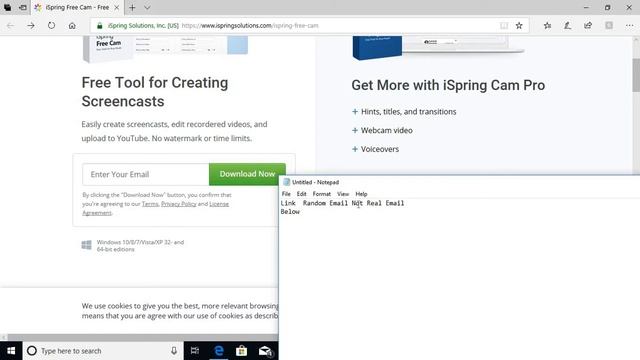
Task: Click the Notepad title bar icon
Action: [287, 182]
